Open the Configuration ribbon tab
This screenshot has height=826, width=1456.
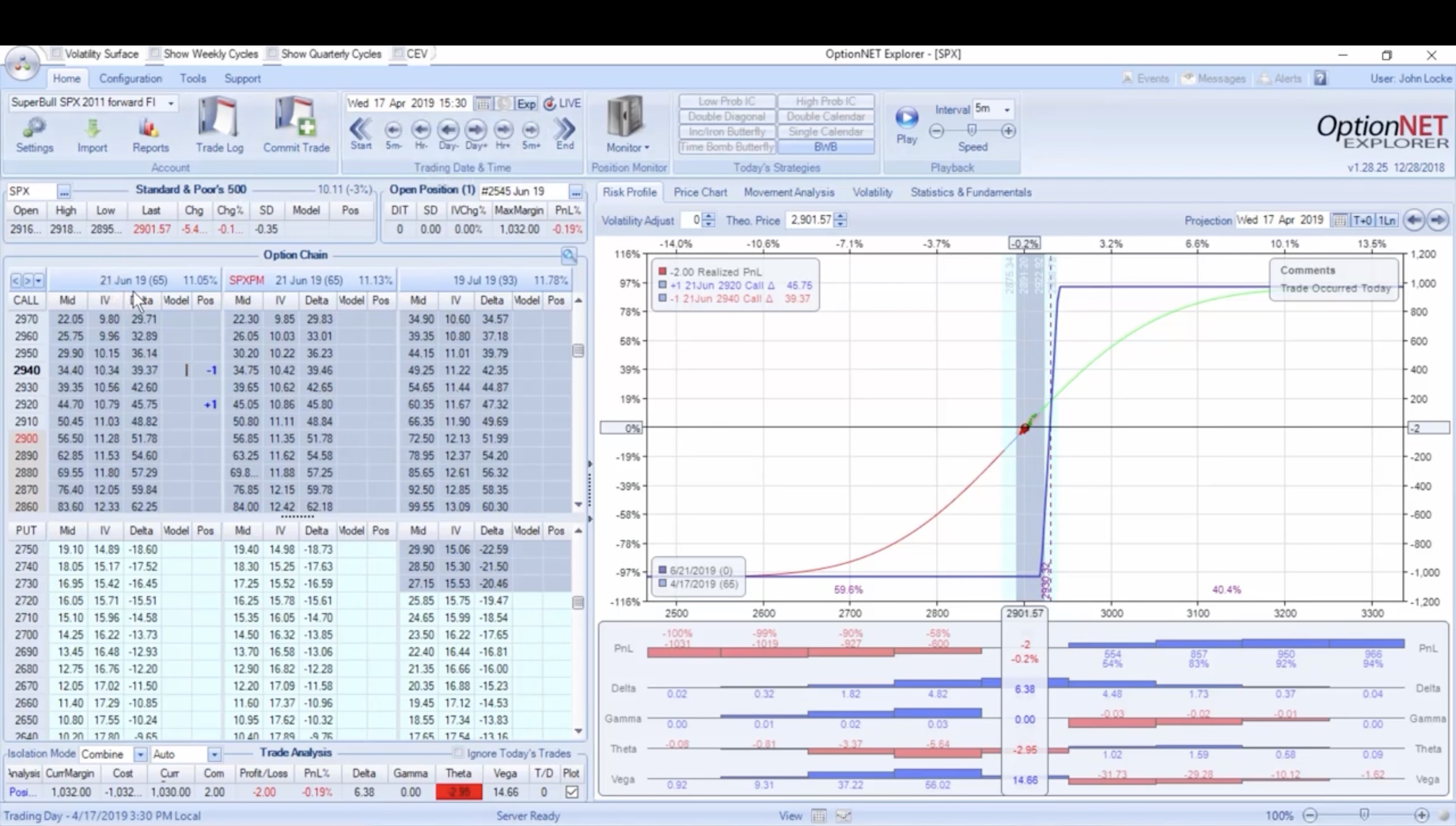pyautogui.click(x=130, y=78)
